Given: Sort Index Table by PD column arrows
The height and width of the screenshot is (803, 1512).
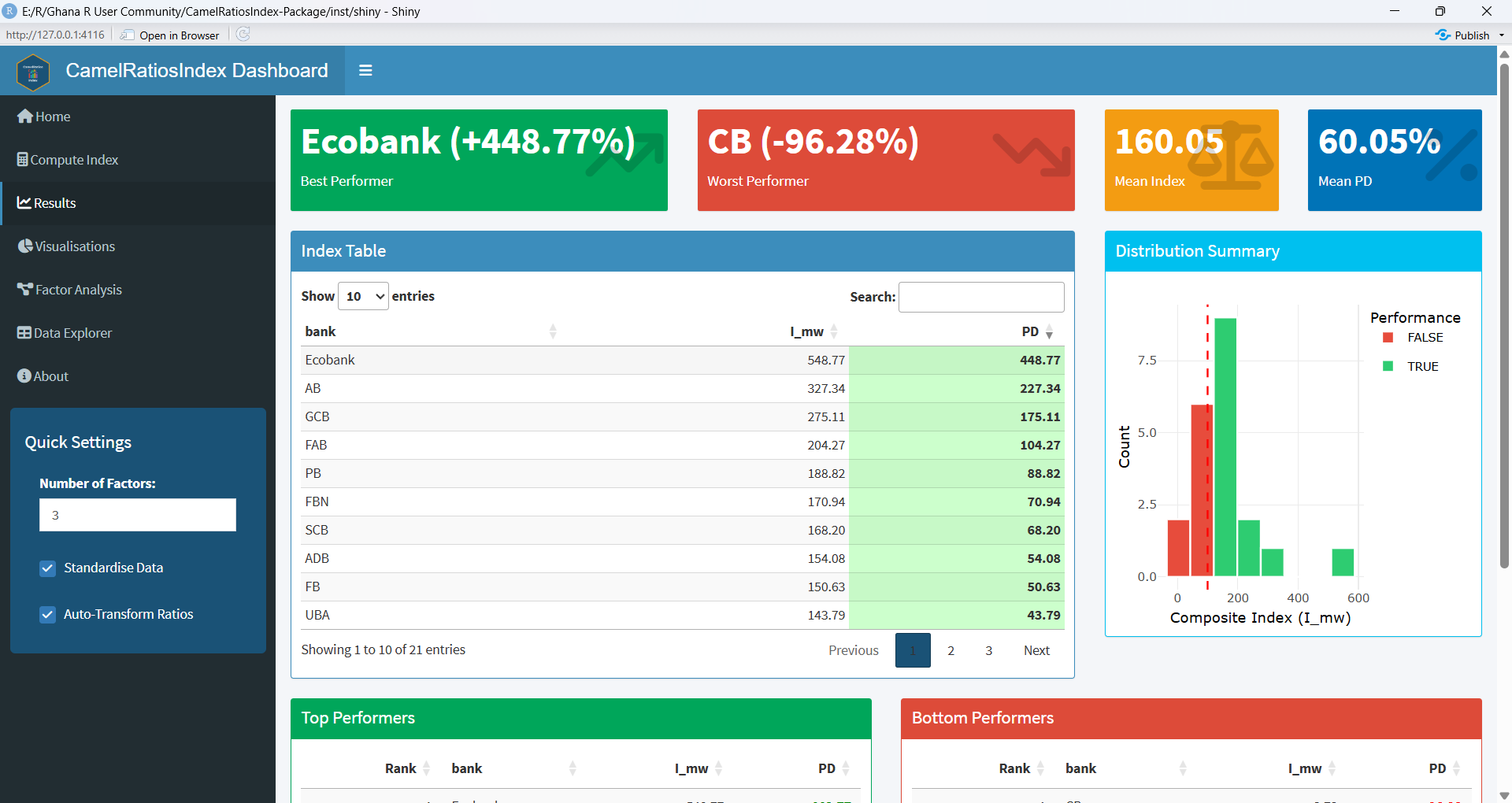Looking at the screenshot, I should [x=1049, y=331].
